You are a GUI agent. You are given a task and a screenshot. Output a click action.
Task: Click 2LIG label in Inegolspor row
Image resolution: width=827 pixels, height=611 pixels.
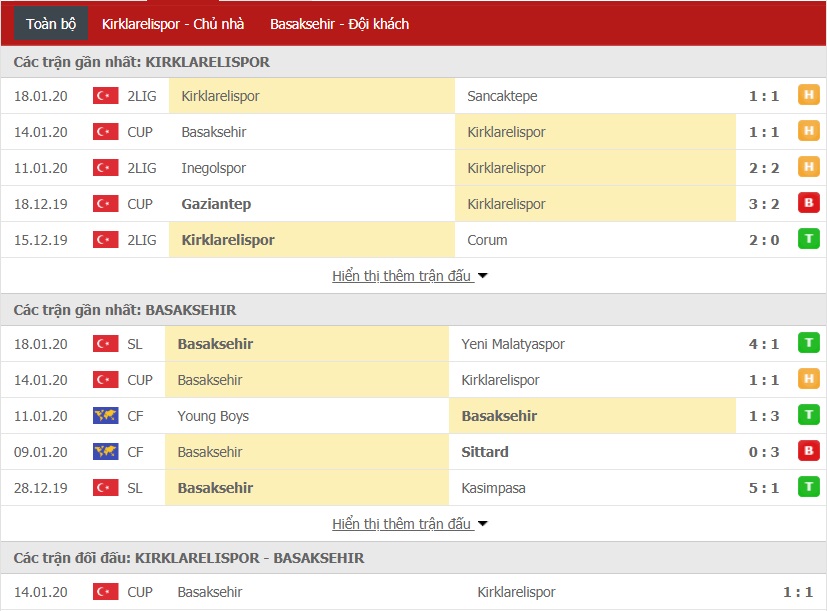(x=142, y=168)
